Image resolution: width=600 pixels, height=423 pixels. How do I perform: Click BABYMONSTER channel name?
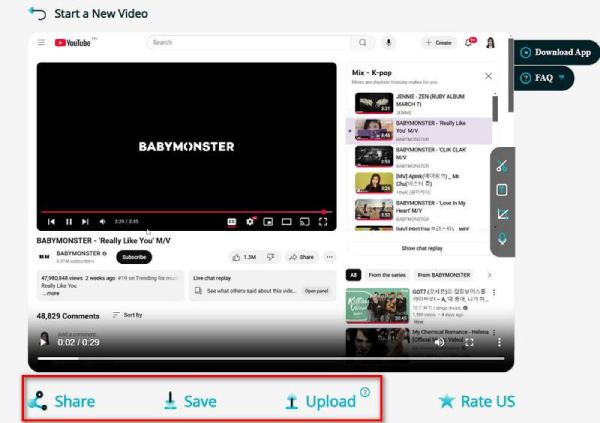[x=78, y=253]
